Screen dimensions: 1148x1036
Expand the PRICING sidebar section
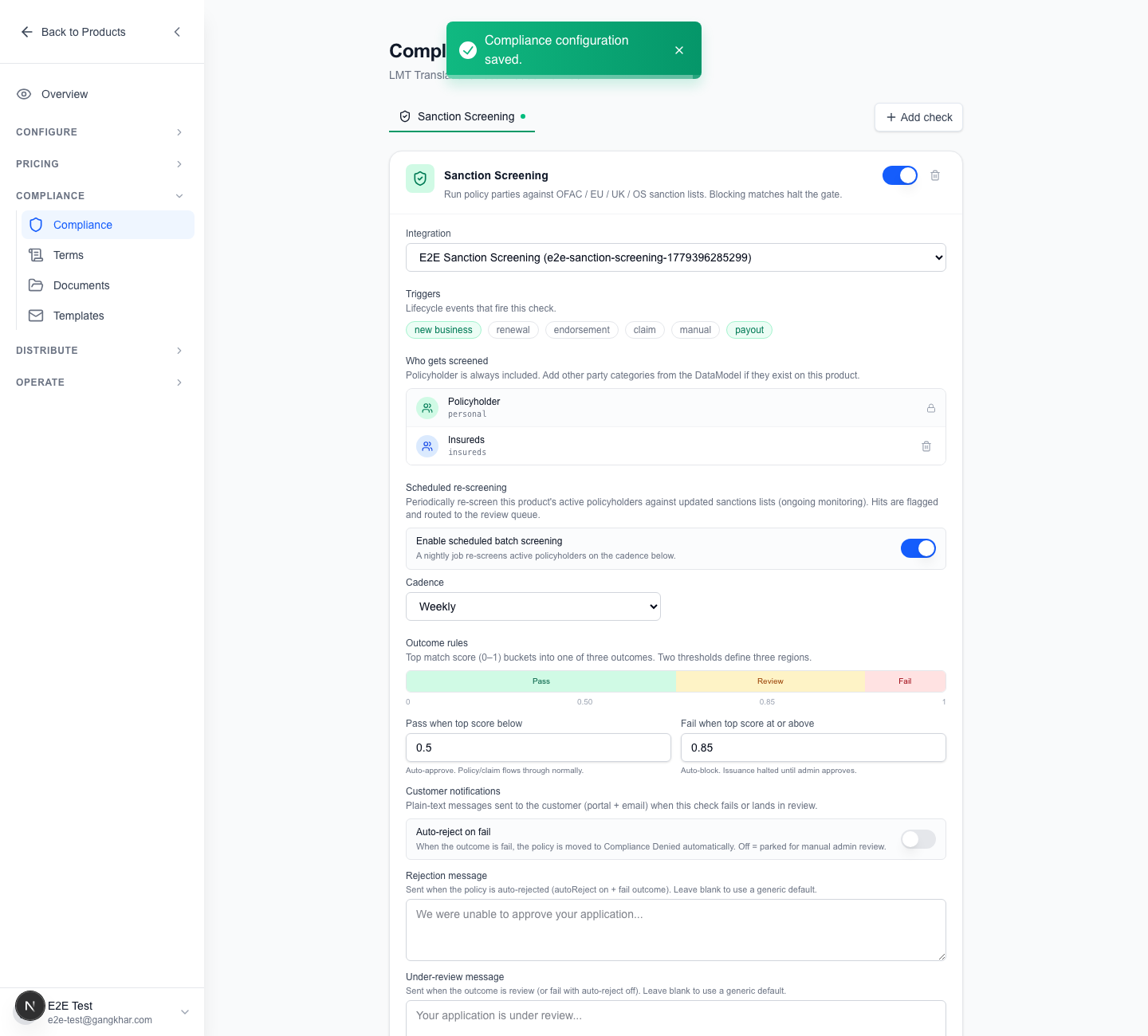(100, 164)
